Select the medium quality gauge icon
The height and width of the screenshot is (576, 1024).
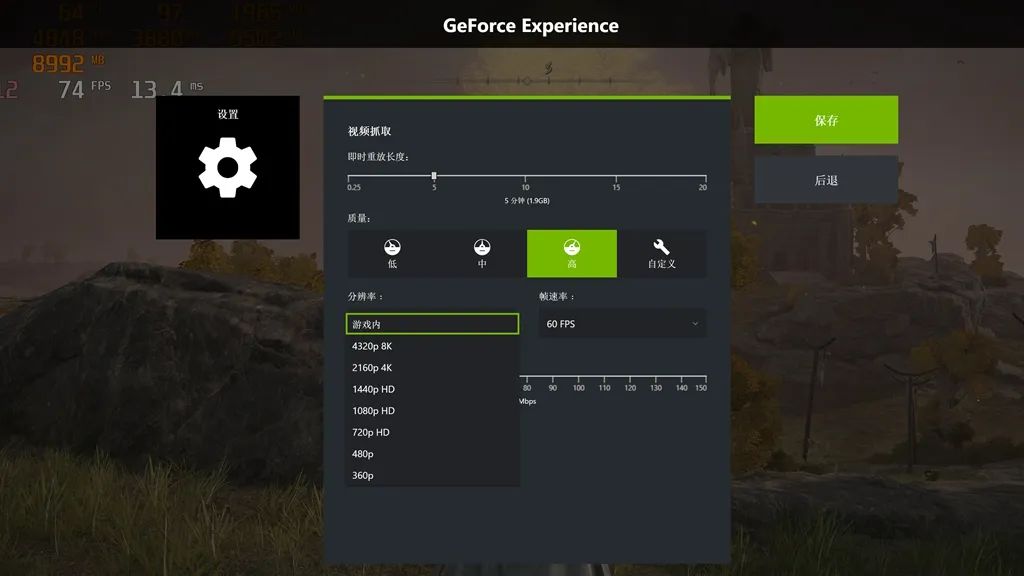point(482,247)
